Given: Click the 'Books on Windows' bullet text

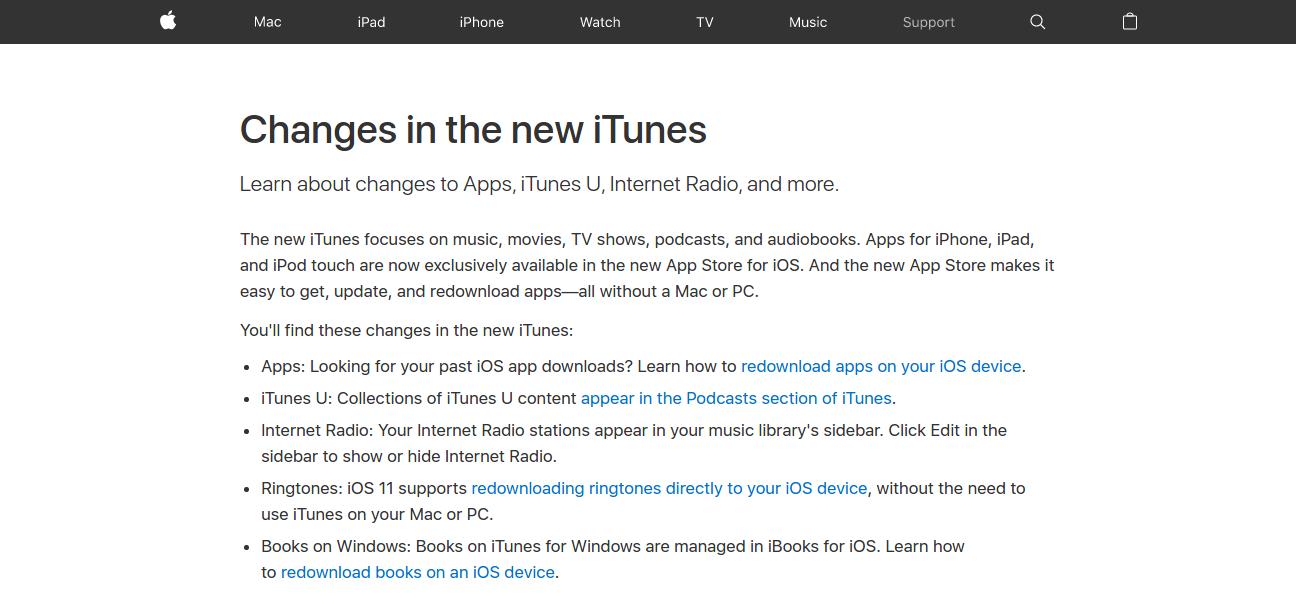Looking at the screenshot, I should (x=612, y=546).
